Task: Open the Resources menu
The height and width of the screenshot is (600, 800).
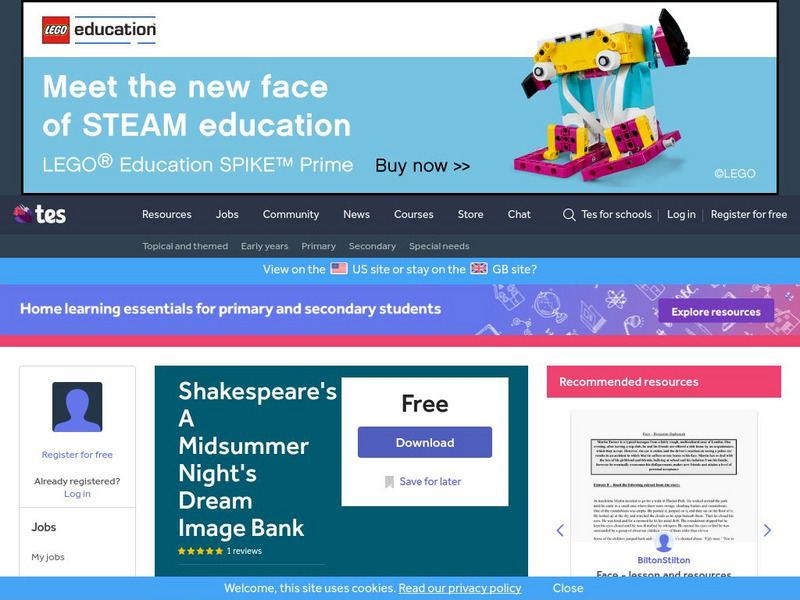Action: click(x=167, y=214)
